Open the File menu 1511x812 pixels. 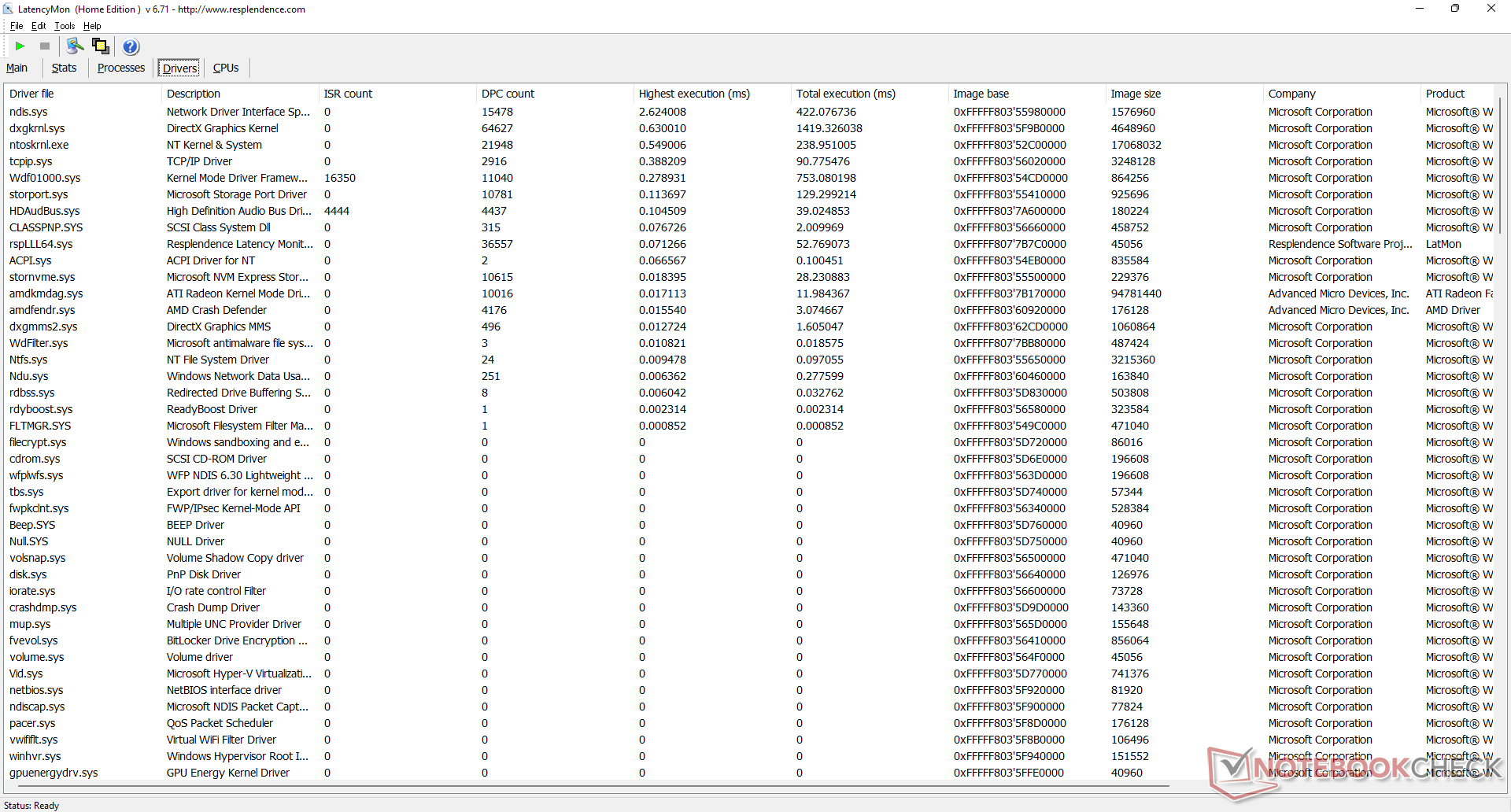click(x=17, y=26)
